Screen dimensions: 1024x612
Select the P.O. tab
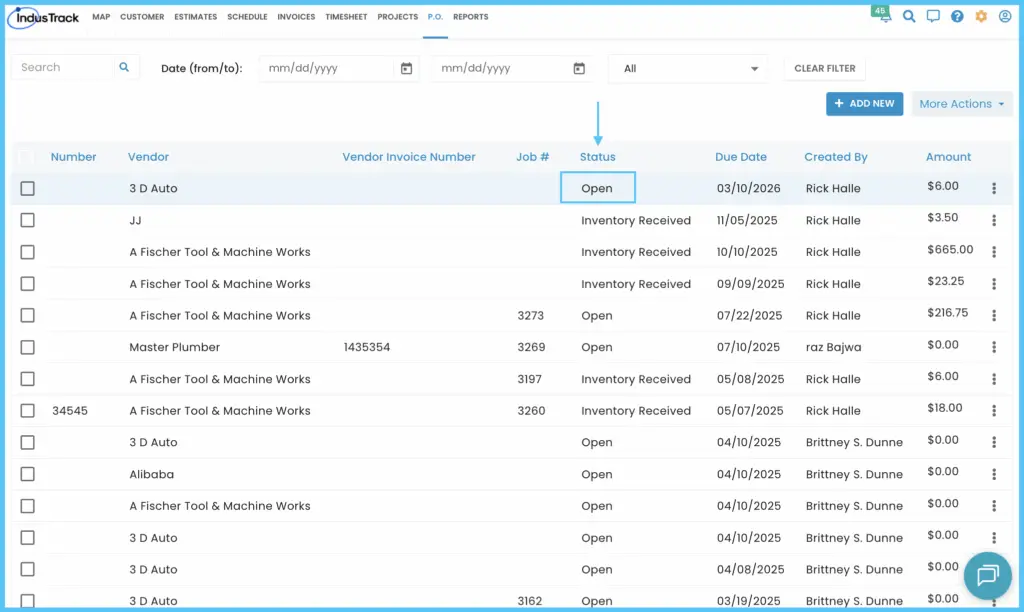click(x=435, y=17)
